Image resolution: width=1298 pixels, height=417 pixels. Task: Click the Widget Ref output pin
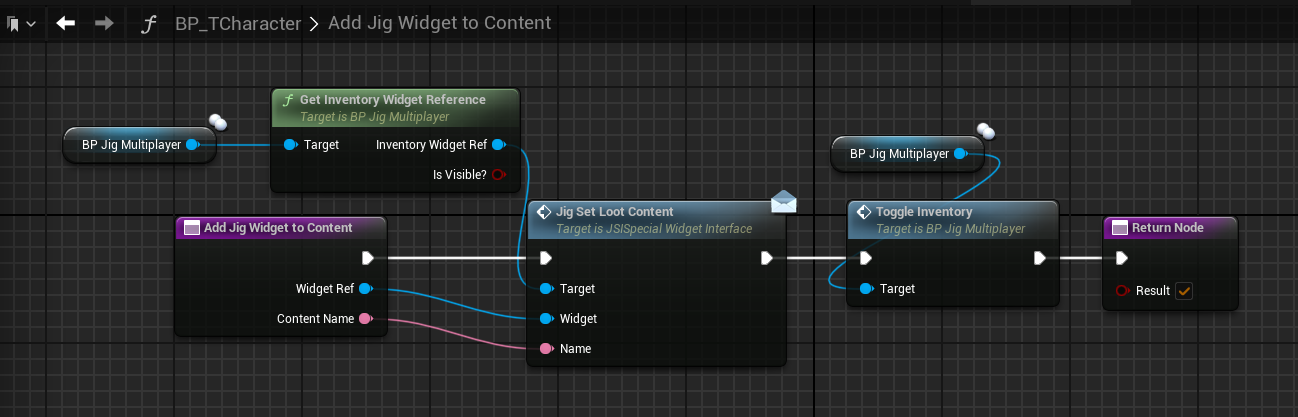(365, 289)
